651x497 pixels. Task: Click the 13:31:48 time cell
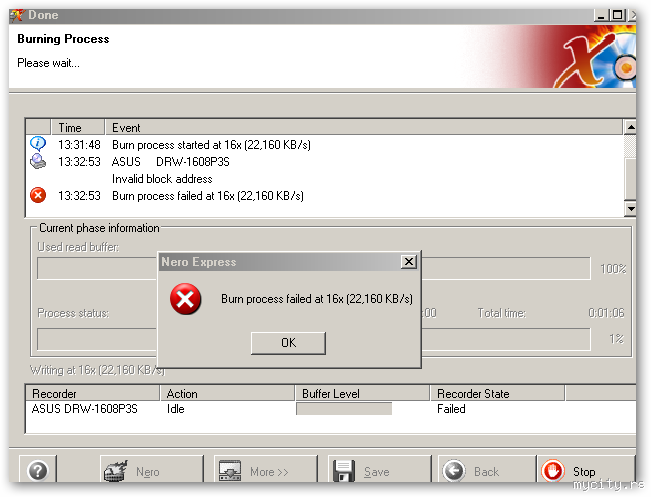point(79,145)
